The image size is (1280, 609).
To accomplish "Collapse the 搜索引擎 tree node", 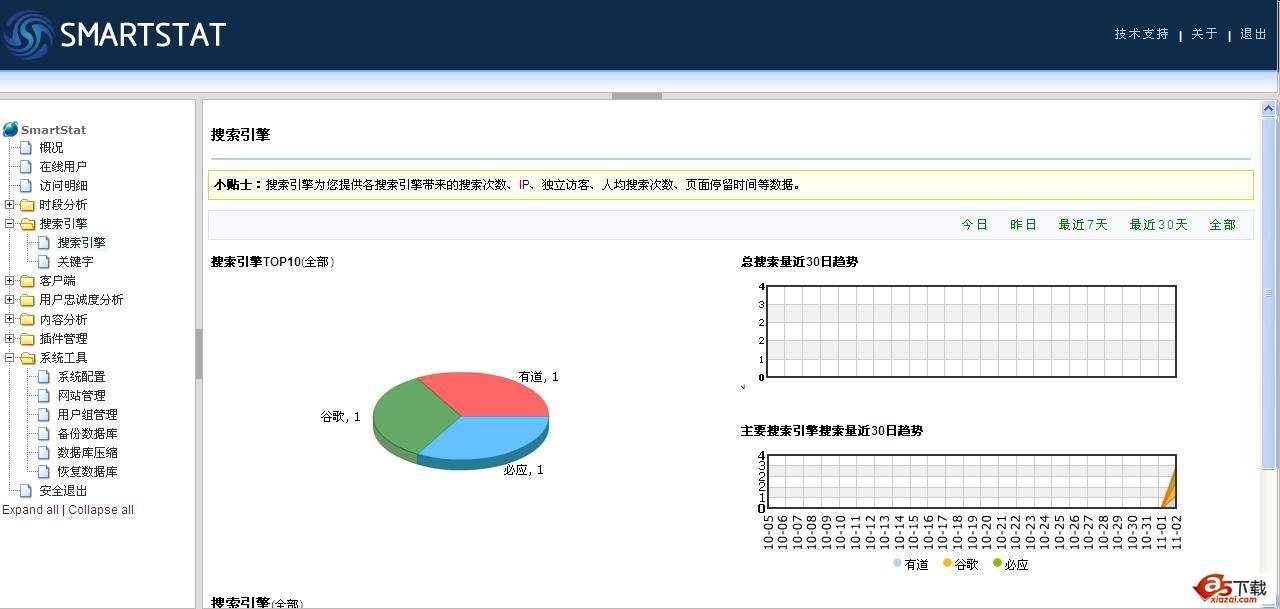I will tap(10, 224).
